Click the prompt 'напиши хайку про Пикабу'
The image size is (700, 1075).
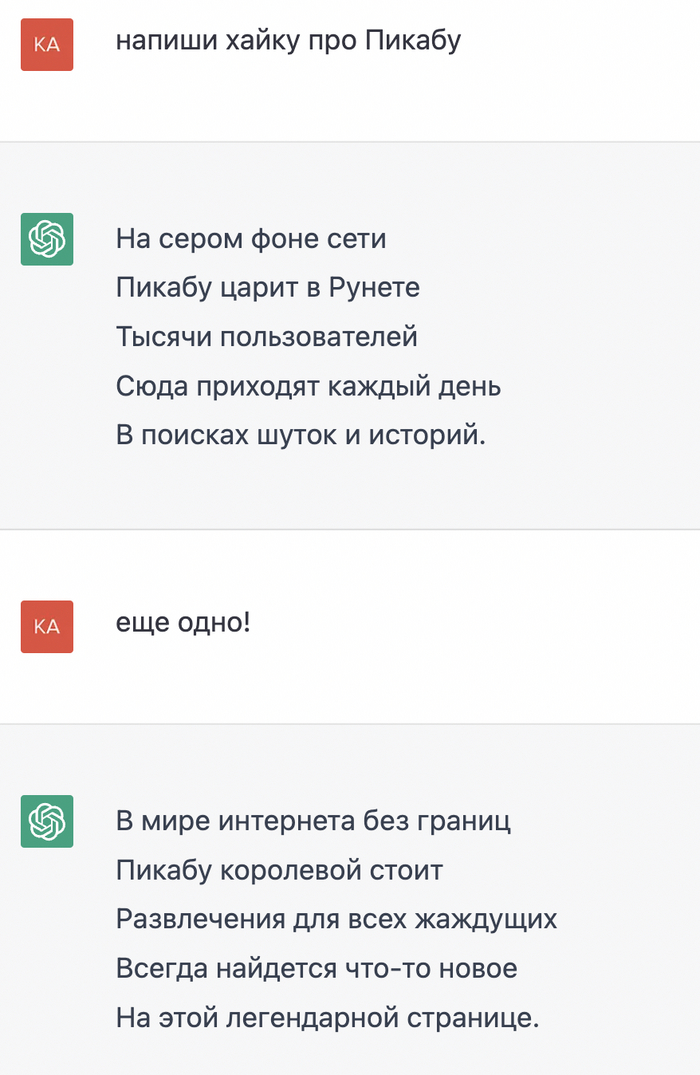(x=288, y=41)
